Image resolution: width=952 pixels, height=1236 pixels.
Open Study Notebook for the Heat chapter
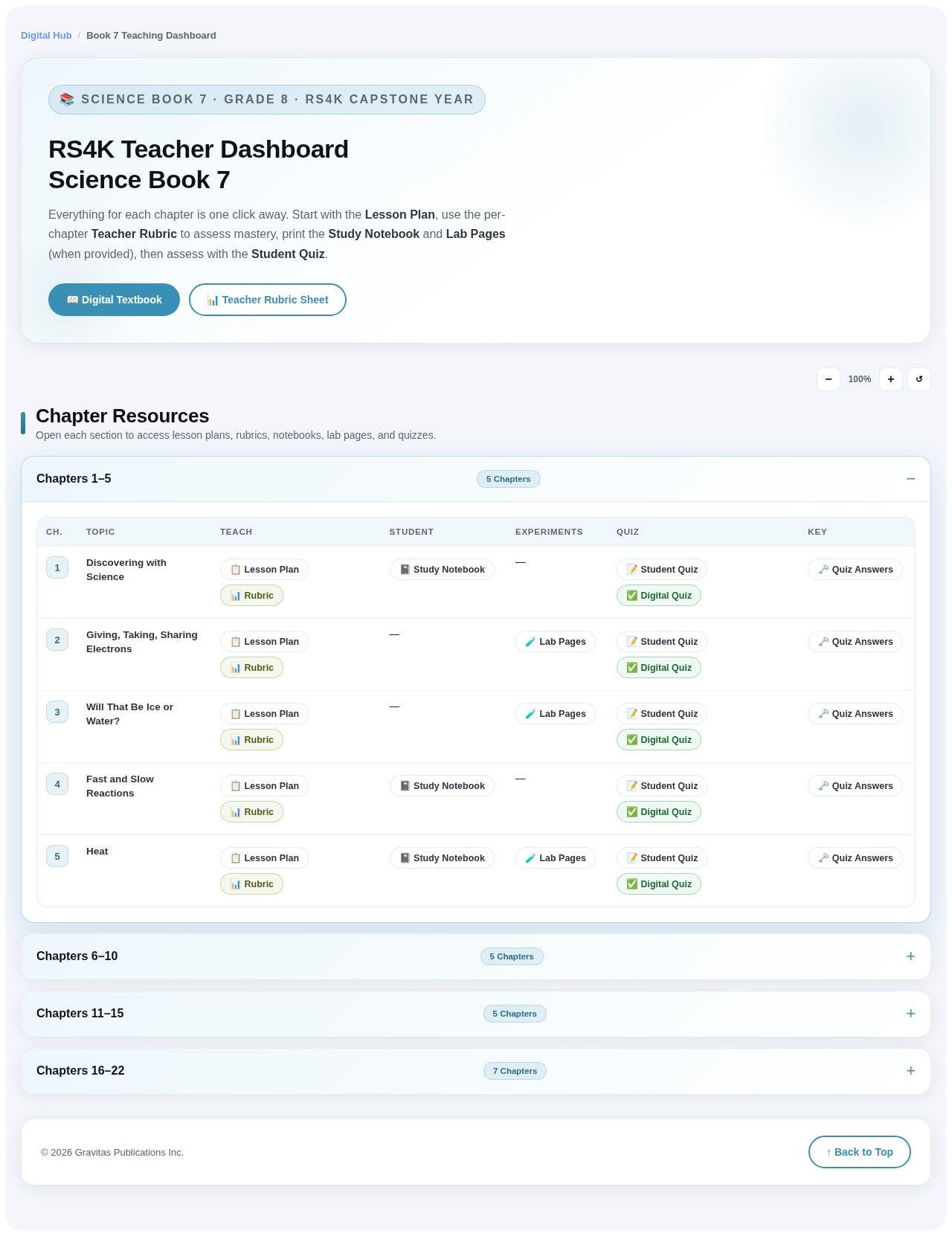click(442, 858)
